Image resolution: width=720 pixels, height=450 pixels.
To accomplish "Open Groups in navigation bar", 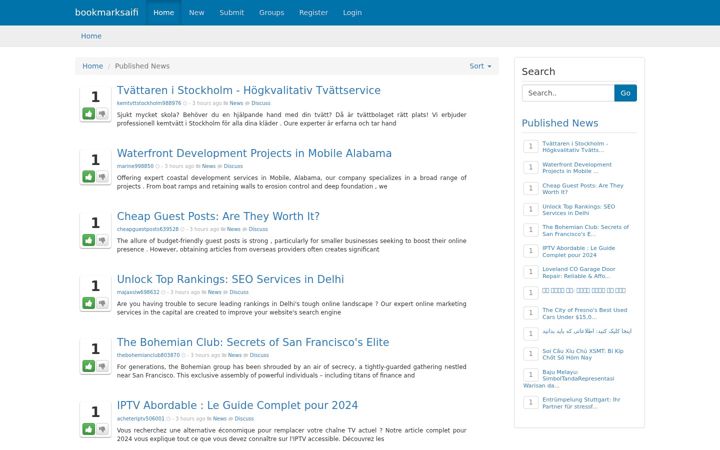I will [271, 12].
